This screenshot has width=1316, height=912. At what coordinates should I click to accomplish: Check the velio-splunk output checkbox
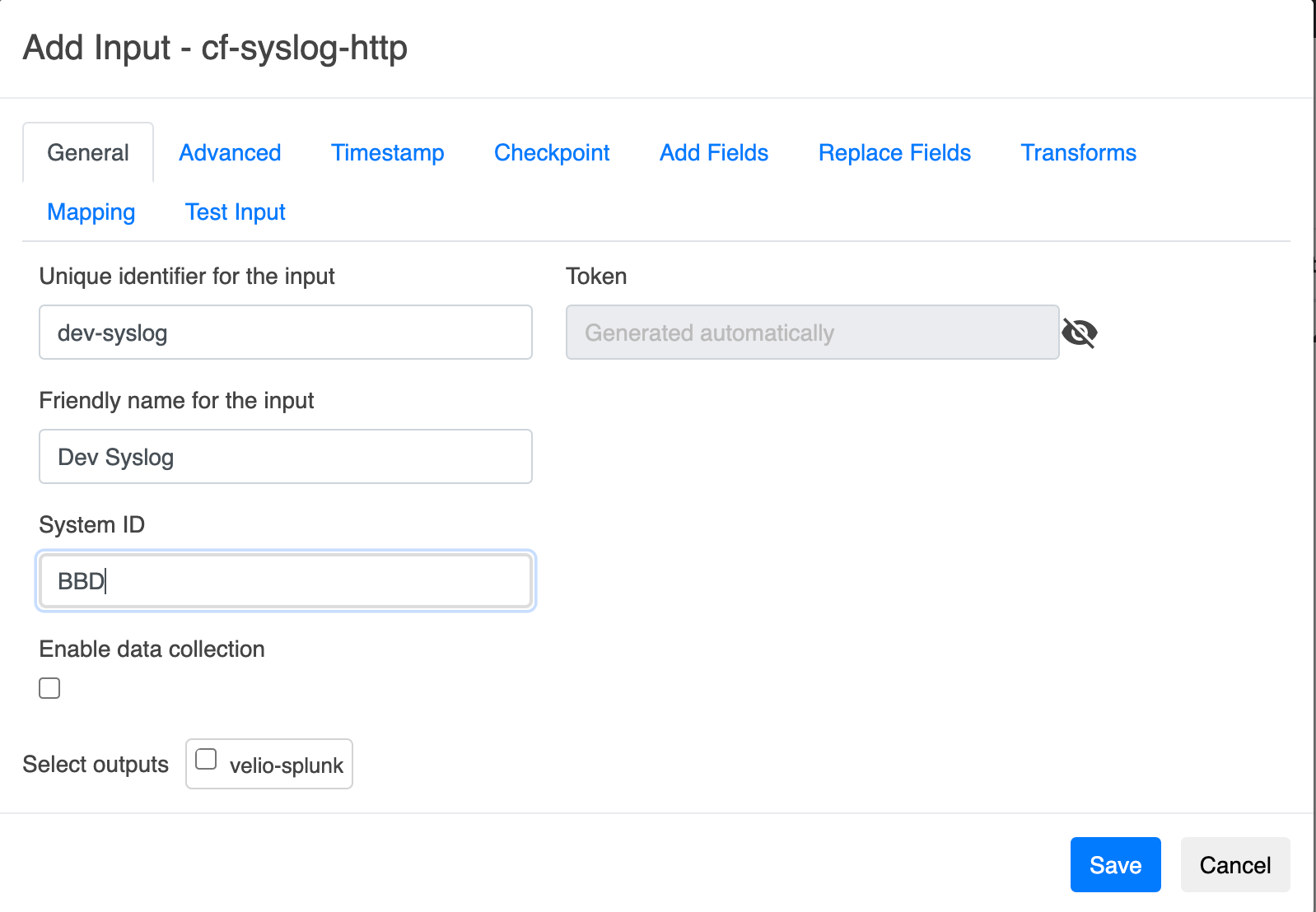tap(206, 760)
